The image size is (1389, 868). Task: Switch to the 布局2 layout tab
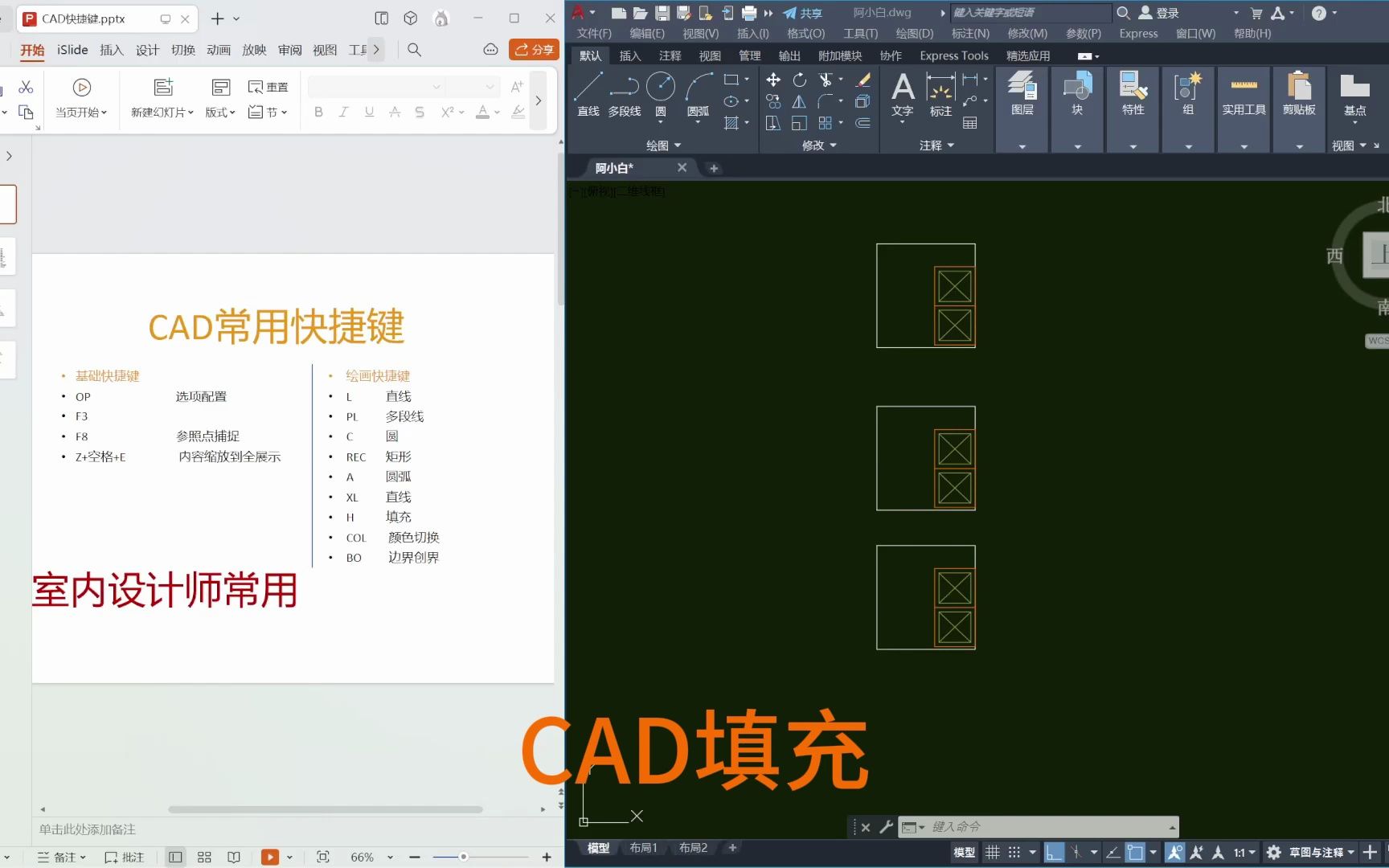coord(692,847)
